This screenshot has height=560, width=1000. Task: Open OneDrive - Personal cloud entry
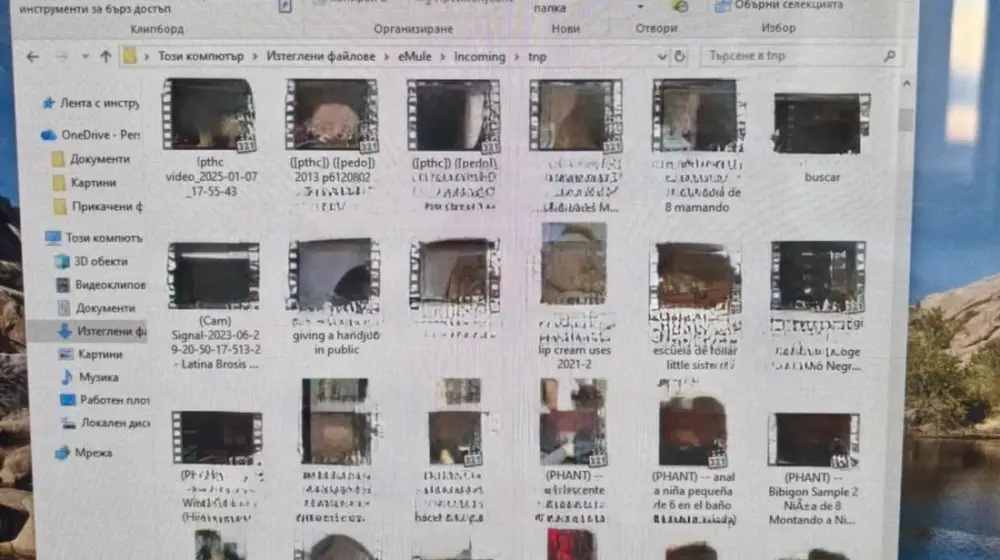(91, 135)
